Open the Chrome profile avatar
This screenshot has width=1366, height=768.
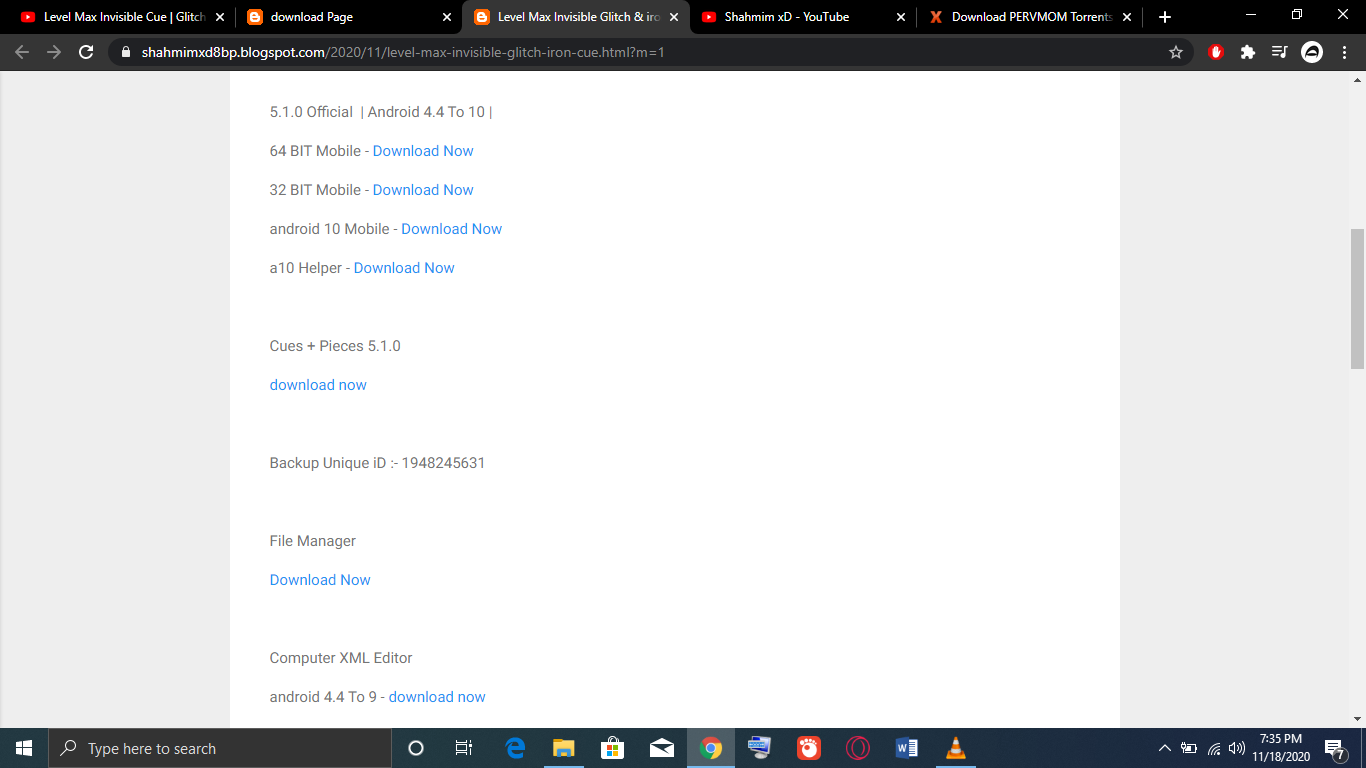[1312, 52]
